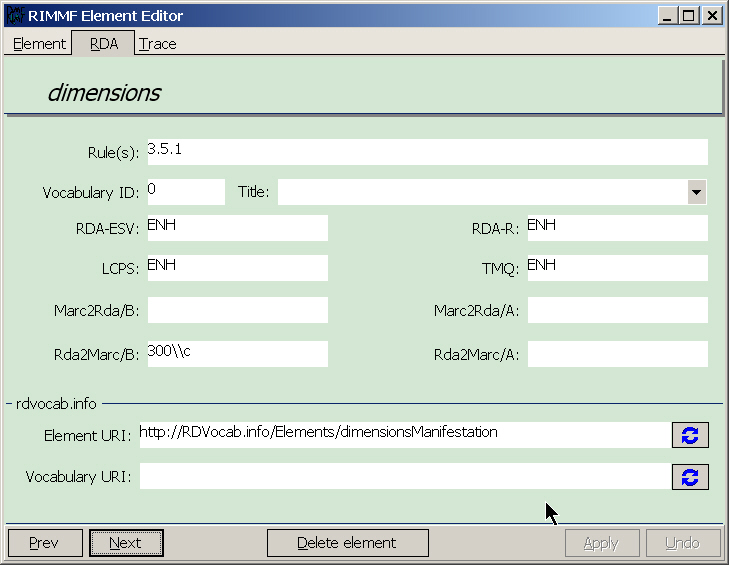Select the TMQ text field

(x=617, y=268)
